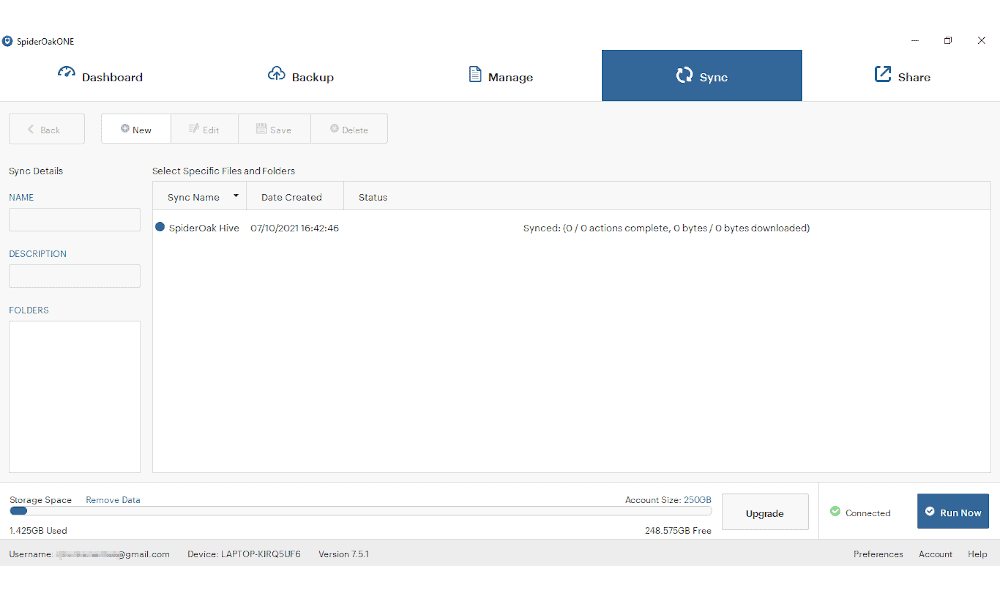Click the Dashboard gauge icon
This screenshot has height=600, width=1000.
click(x=66, y=72)
